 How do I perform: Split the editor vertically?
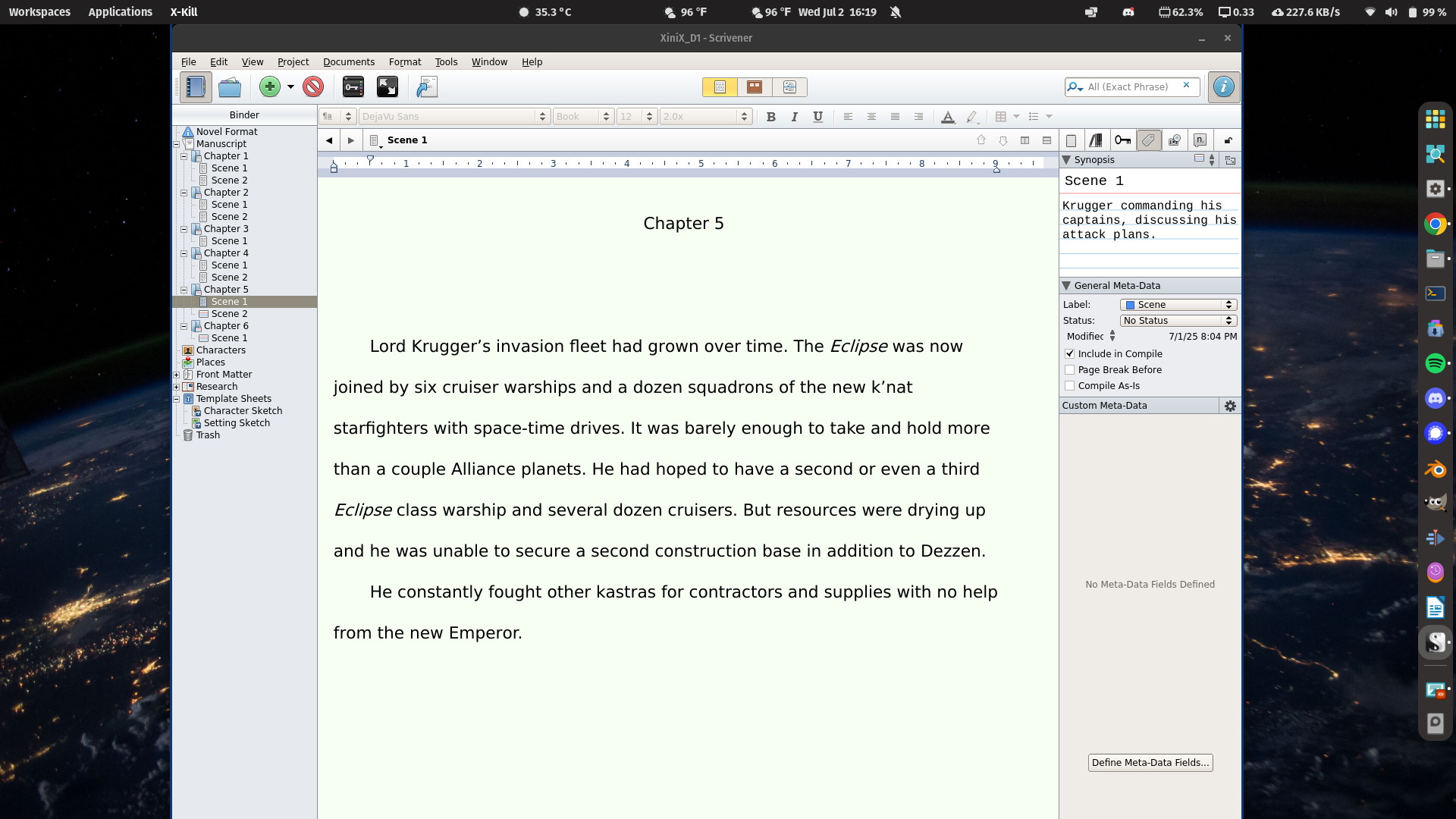(1025, 140)
